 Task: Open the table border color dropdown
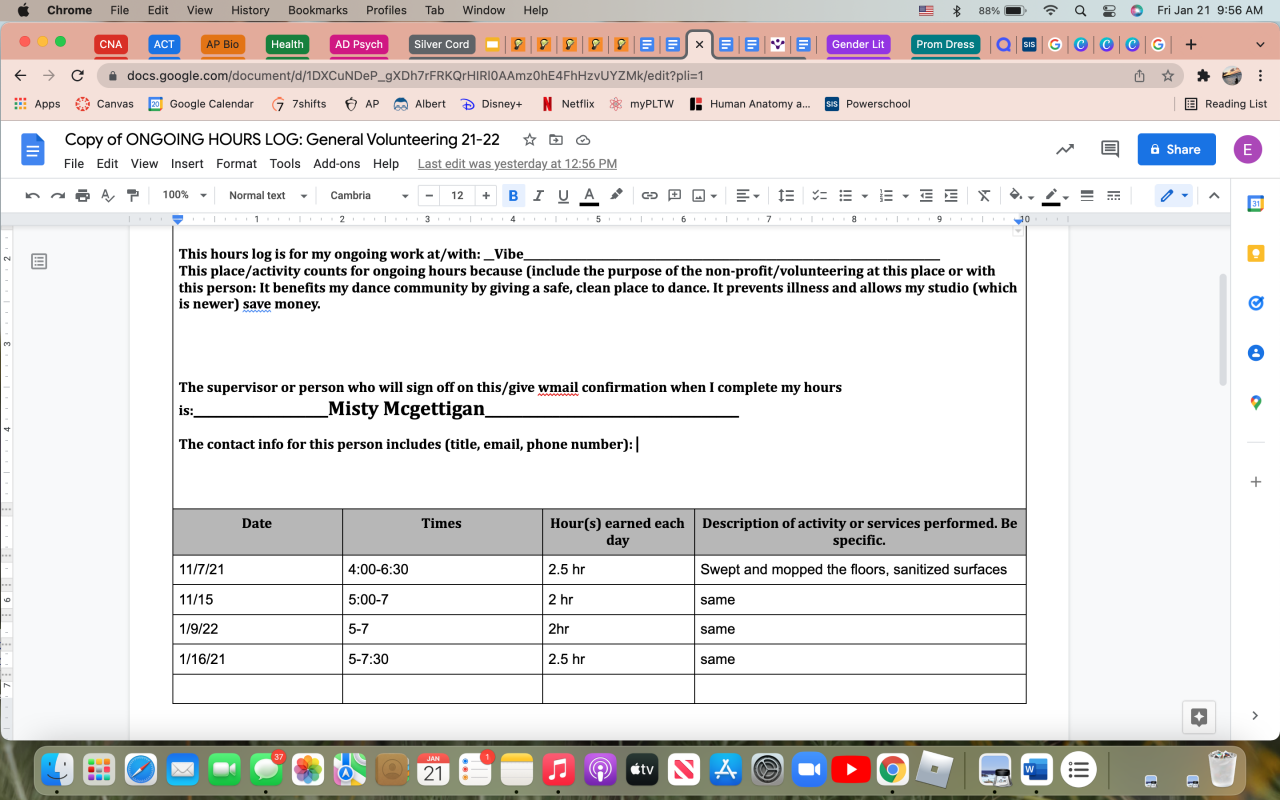(x=1056, y=195)
